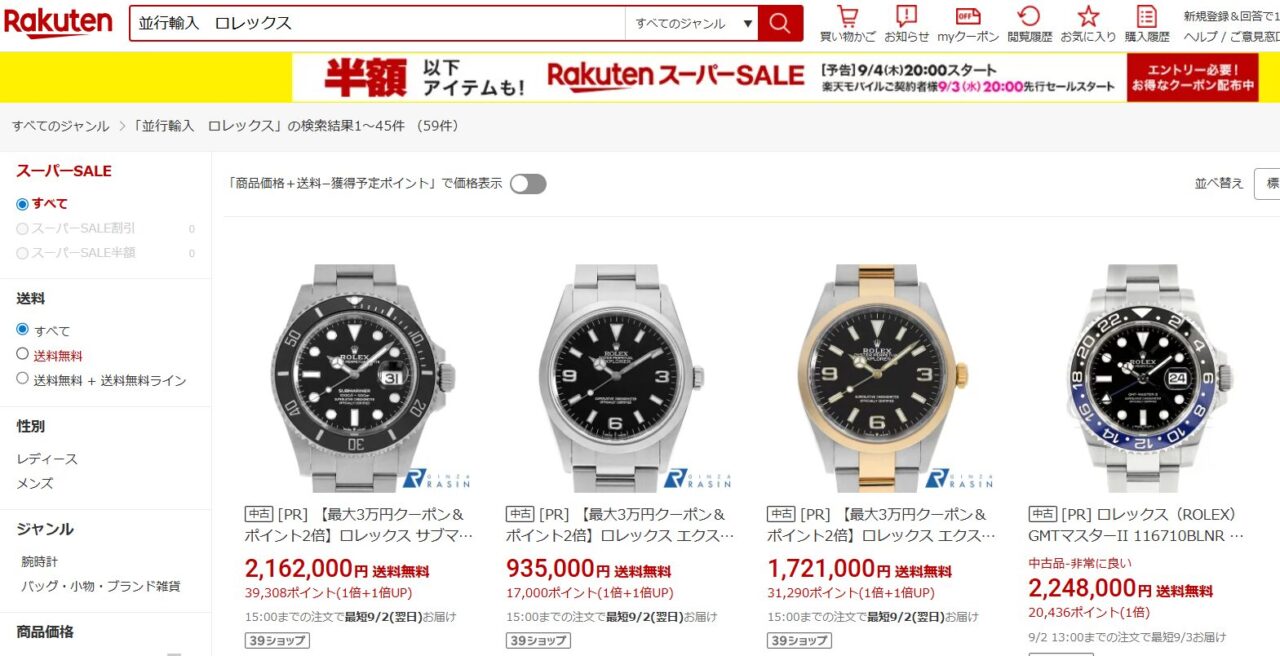
Task: Toggle the price display with points switch
Action: (528, 184)
